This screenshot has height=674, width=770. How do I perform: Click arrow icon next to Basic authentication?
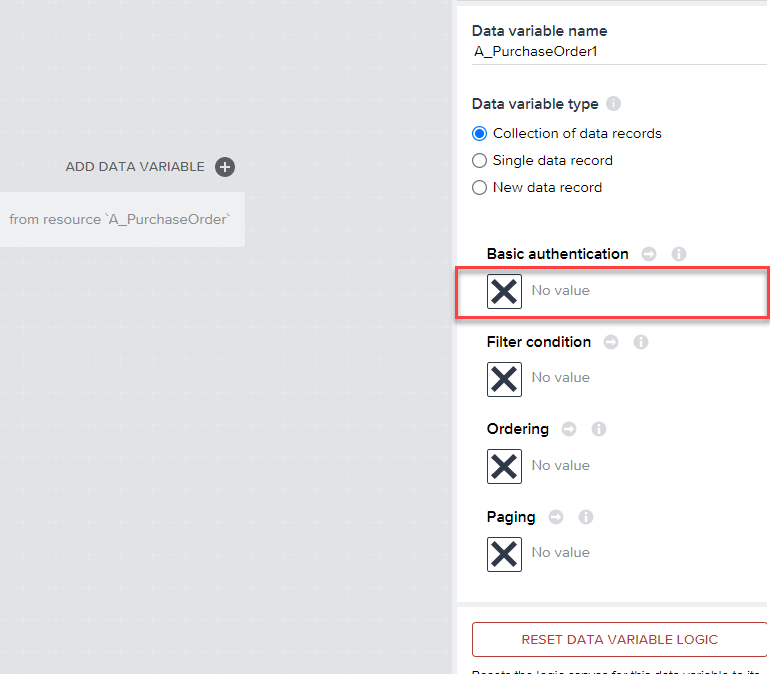(x=649, y=254)
